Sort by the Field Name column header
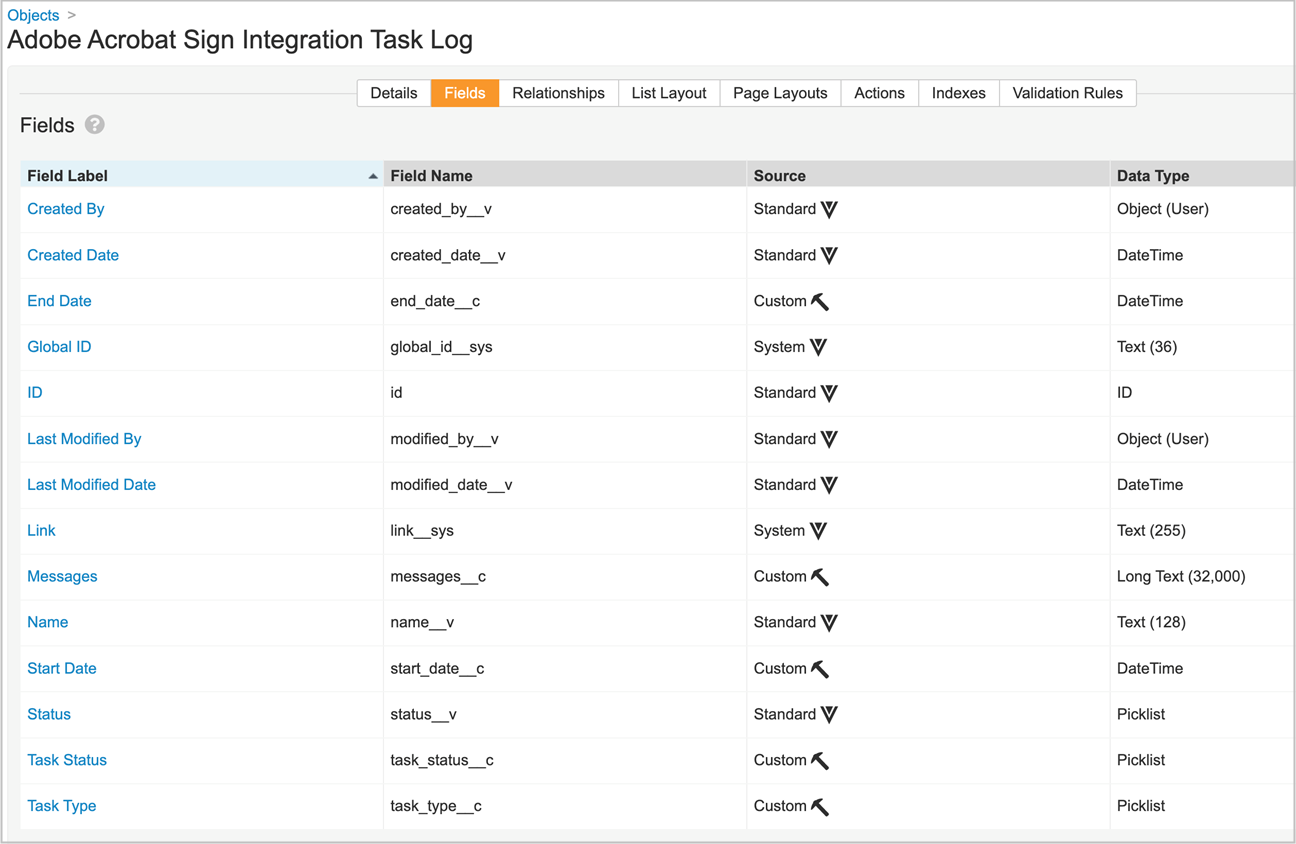This screenshot has width=1296, height=844. pos(431,176)
